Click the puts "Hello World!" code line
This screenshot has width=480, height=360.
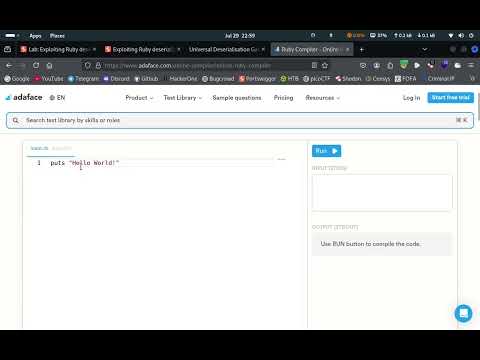[x=85, y=163]
